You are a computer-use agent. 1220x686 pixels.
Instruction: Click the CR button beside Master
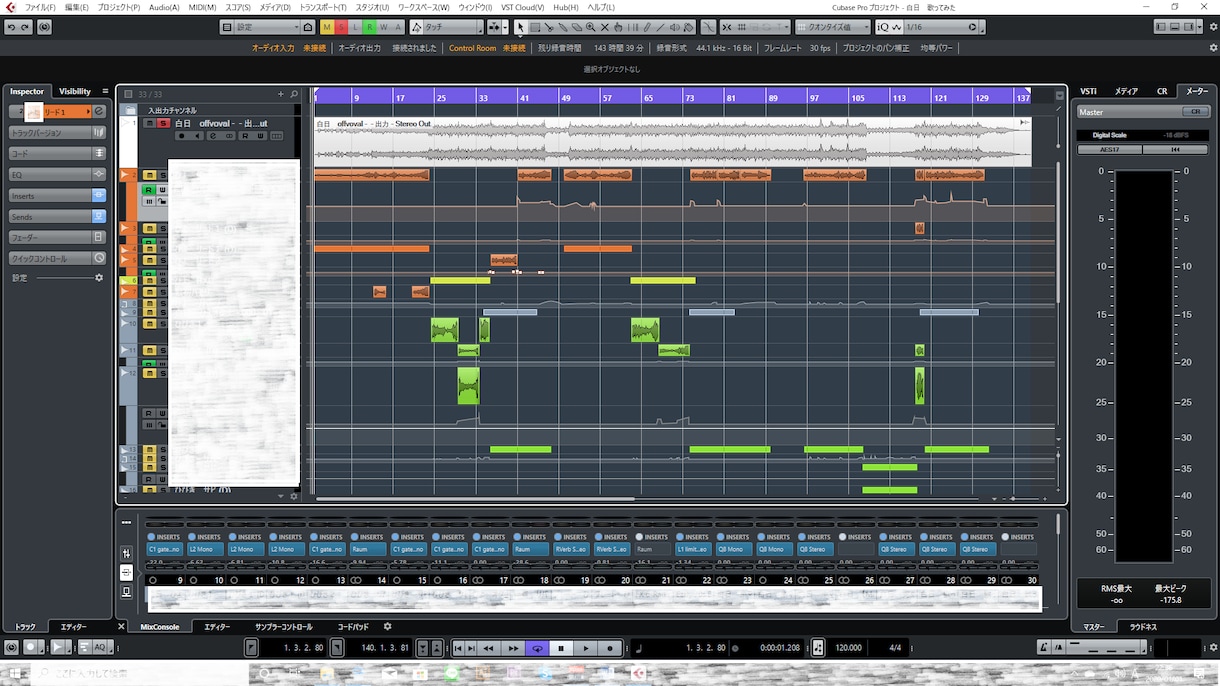(1195, 112)
